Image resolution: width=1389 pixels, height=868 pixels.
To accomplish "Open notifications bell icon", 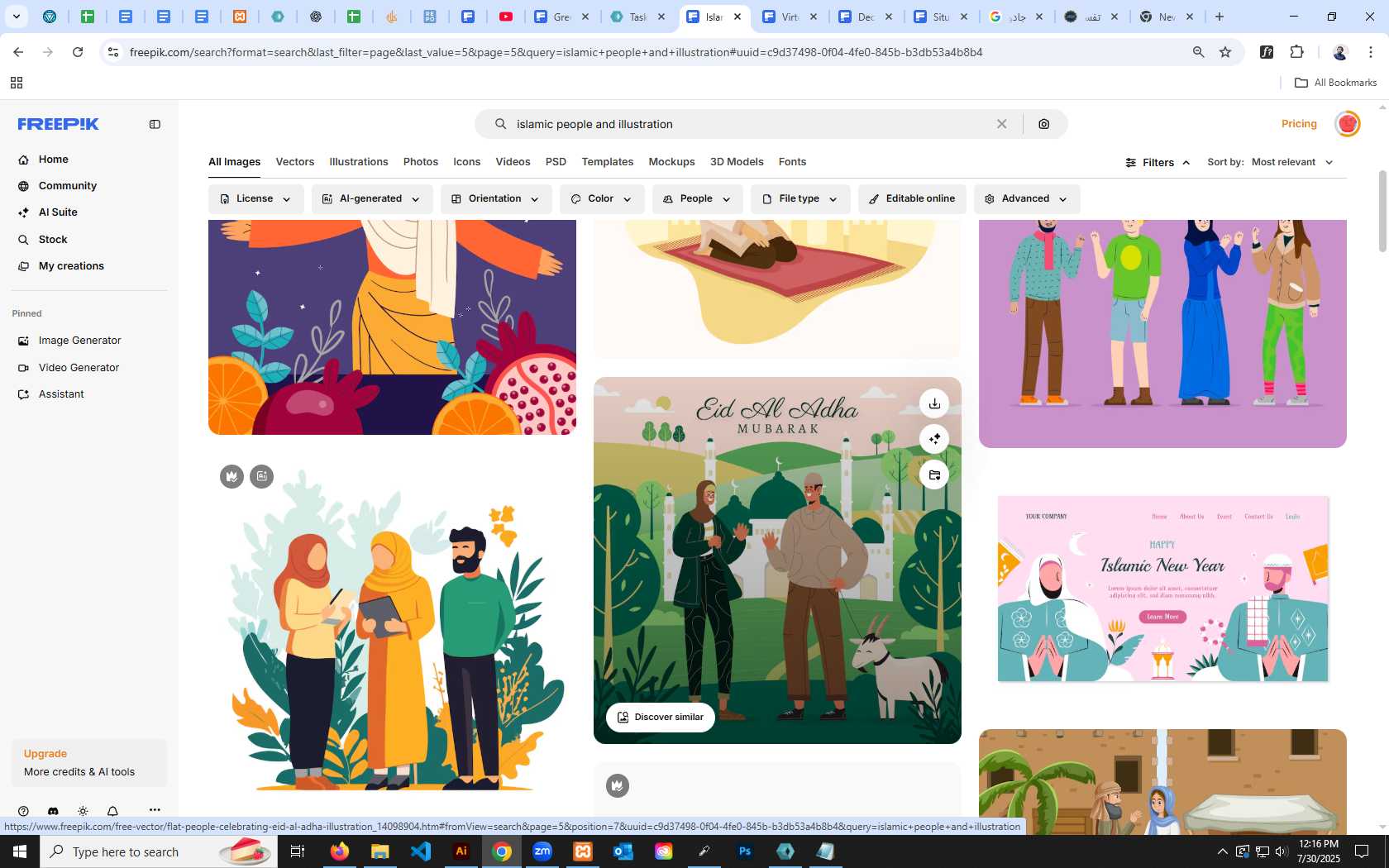I will click(x=112, y=812).
